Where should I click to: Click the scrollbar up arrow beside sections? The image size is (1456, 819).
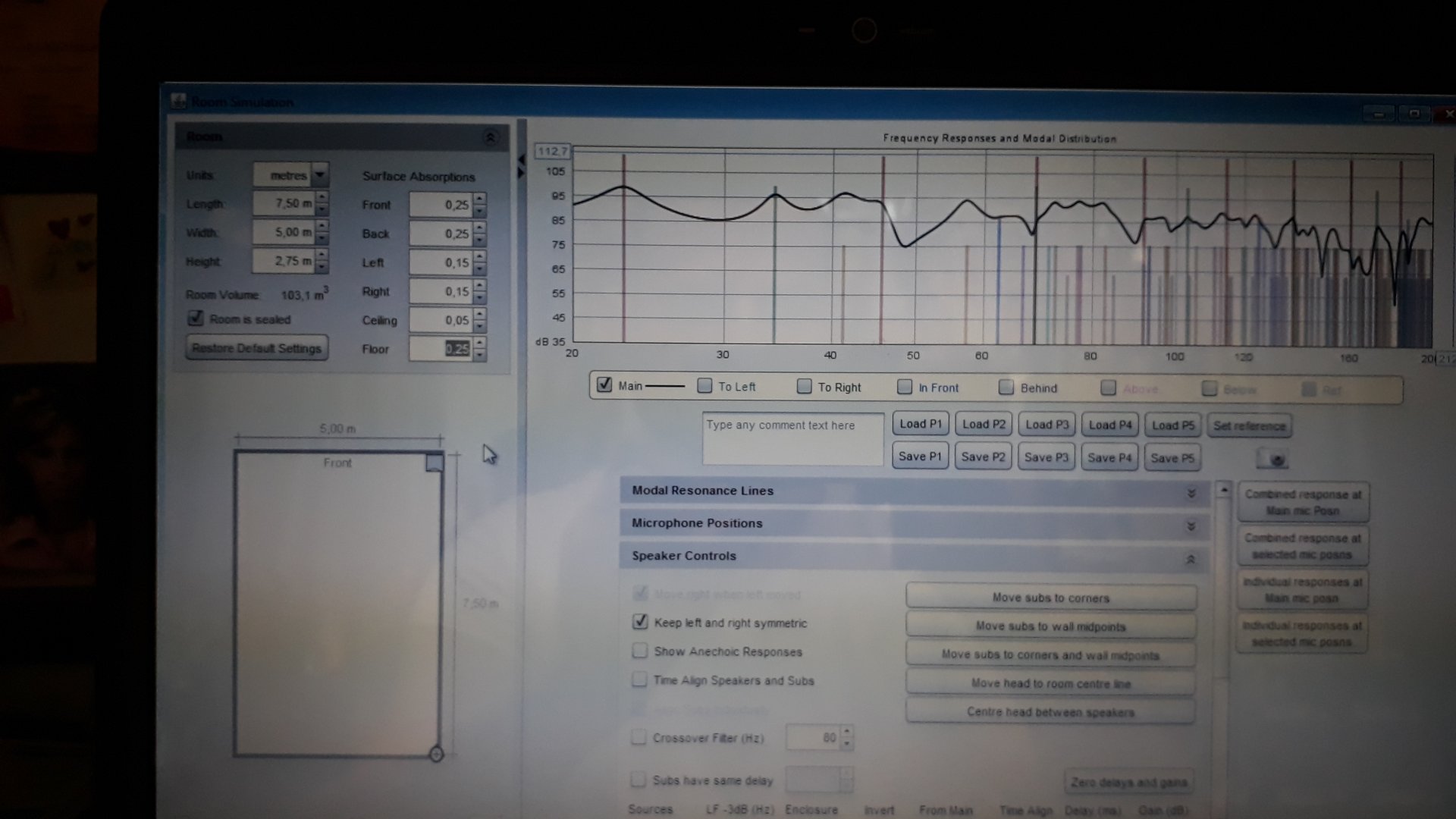click(x=1223, y=491)
